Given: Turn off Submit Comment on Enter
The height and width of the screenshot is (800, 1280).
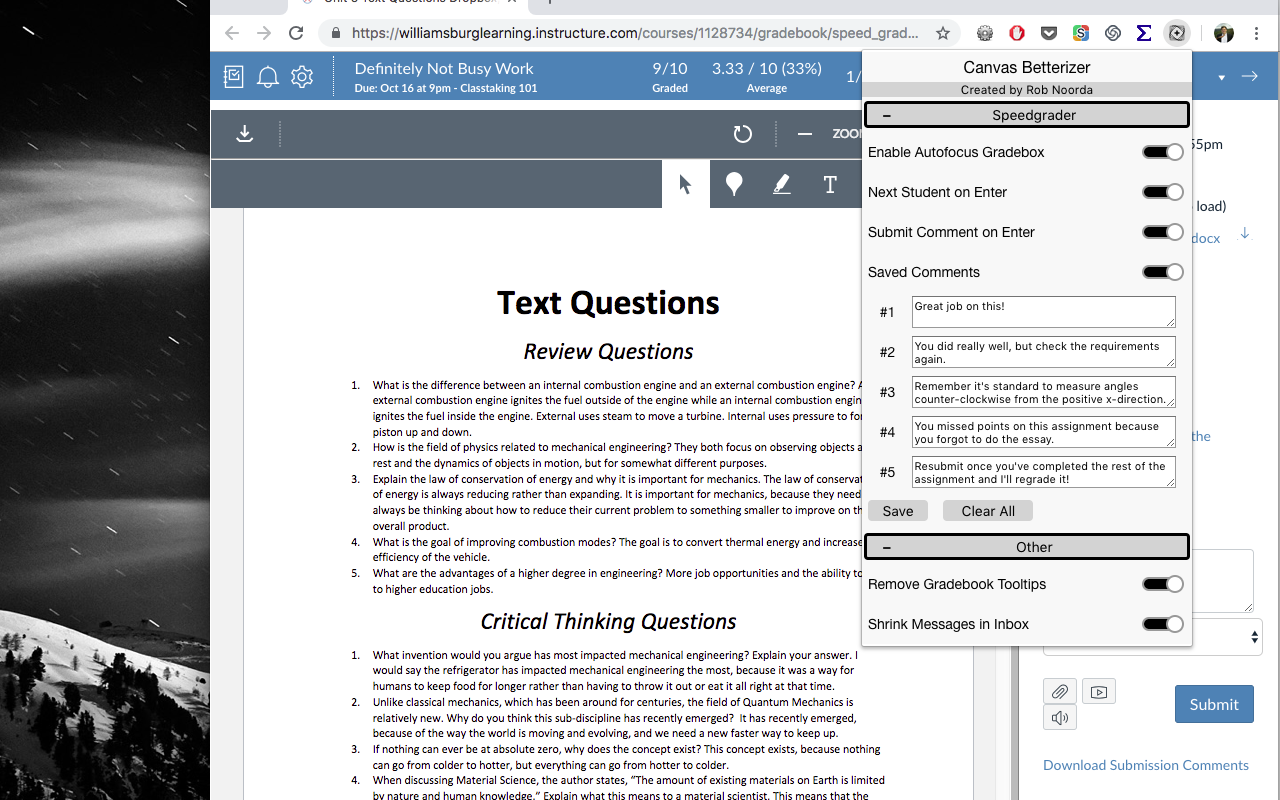Looking at the screenshot, I should click(1162, 232).
